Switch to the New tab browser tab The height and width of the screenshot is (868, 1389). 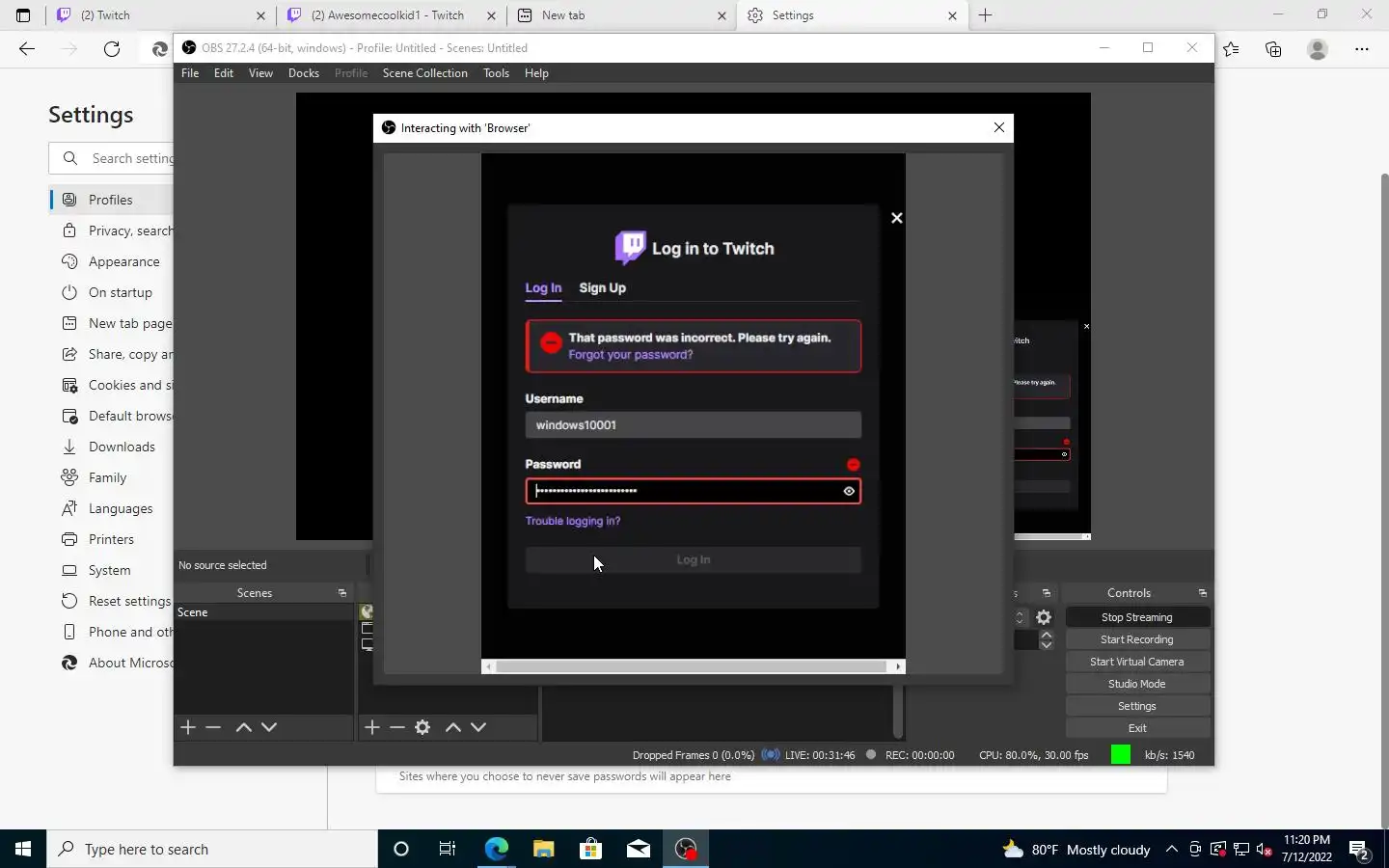[x=622, y=15]
